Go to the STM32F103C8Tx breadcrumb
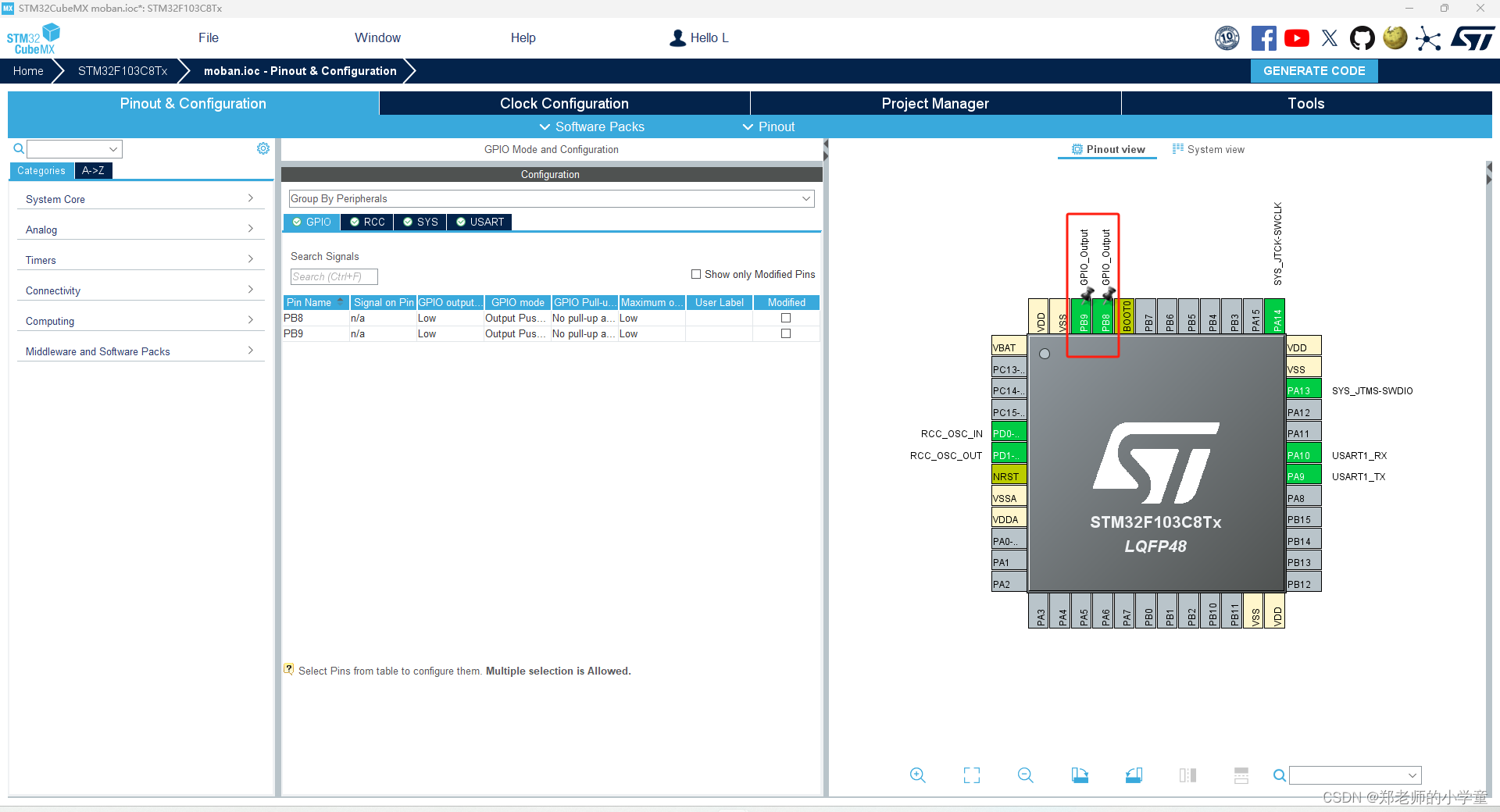This screenshot has width=1500, height=812. 123,70
